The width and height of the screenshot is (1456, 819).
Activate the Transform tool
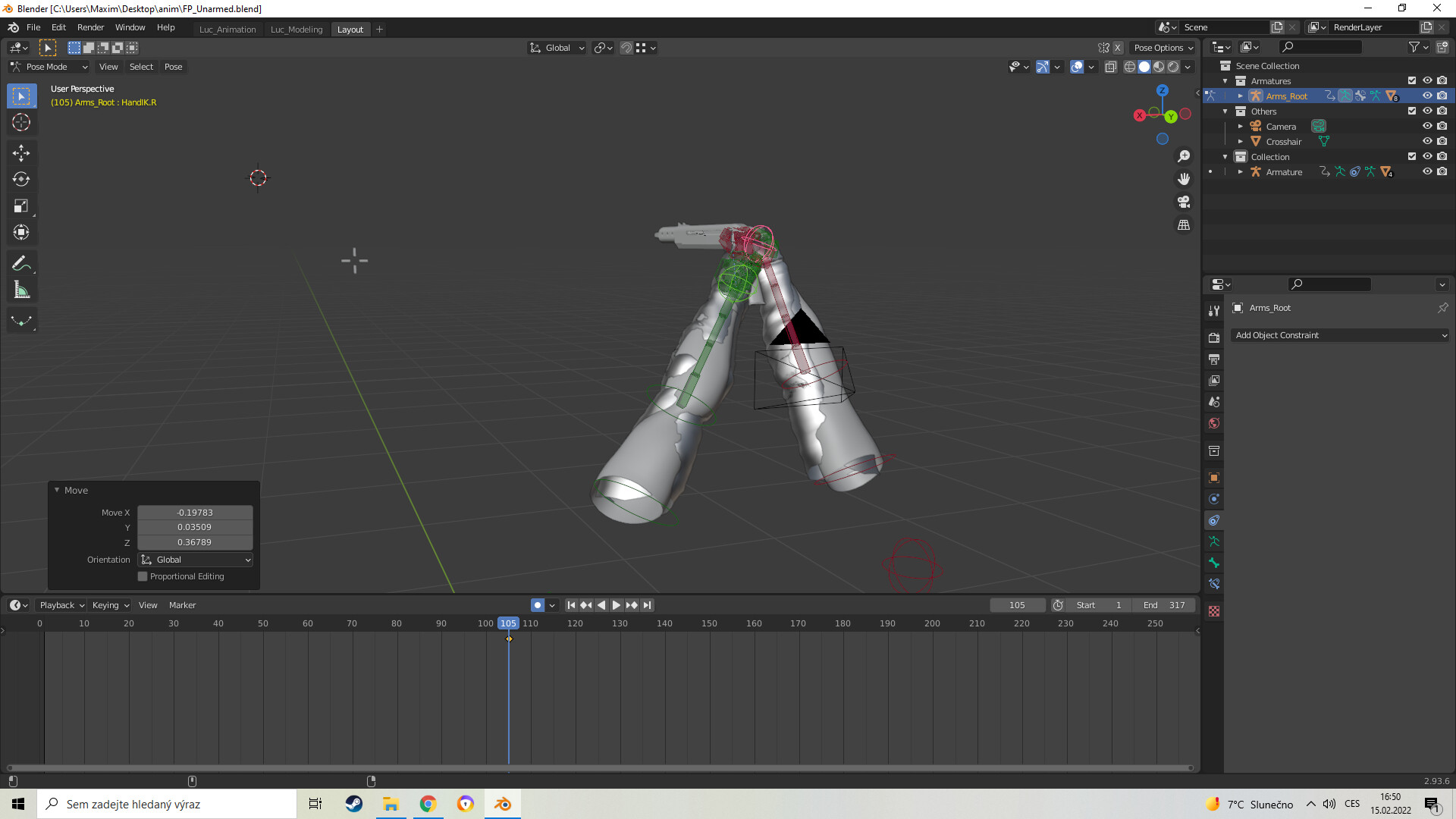click(21, 232)
